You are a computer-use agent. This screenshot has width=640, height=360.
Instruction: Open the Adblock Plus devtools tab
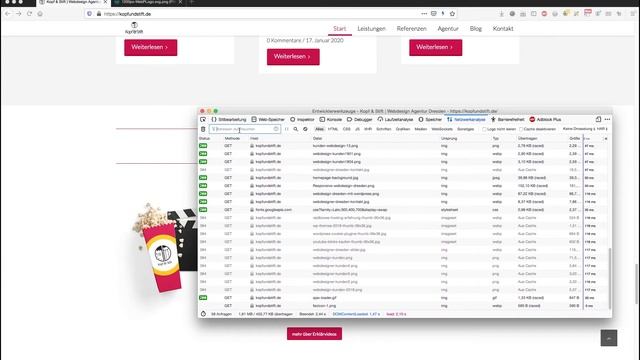(x=545, y=120)
